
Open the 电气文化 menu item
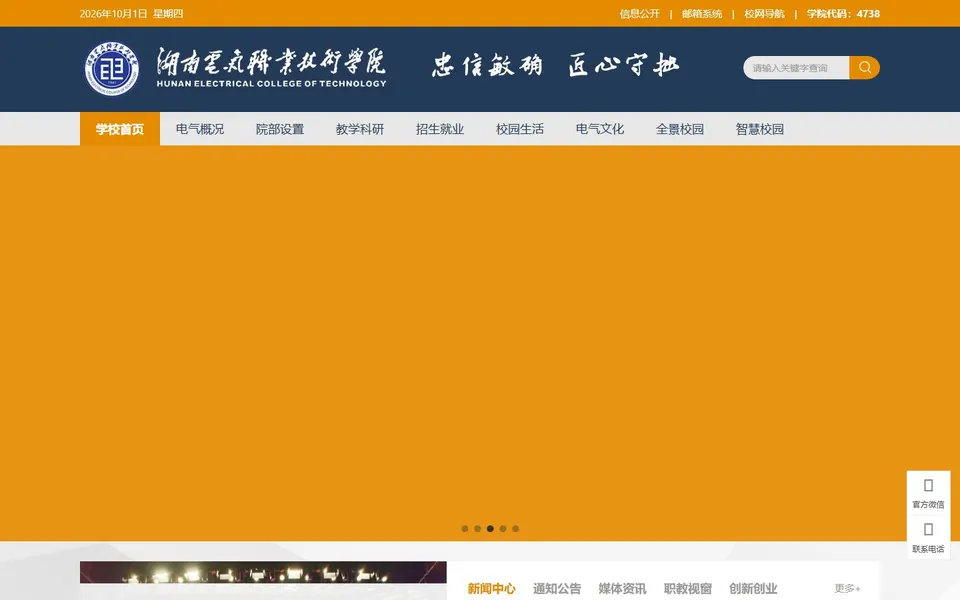tap(600, 129)
